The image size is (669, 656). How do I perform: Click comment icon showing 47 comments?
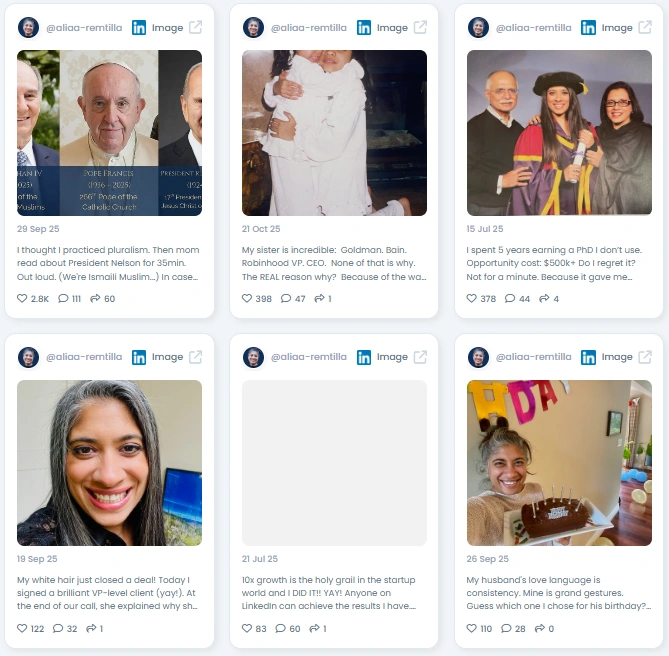[x=286, y=298]
